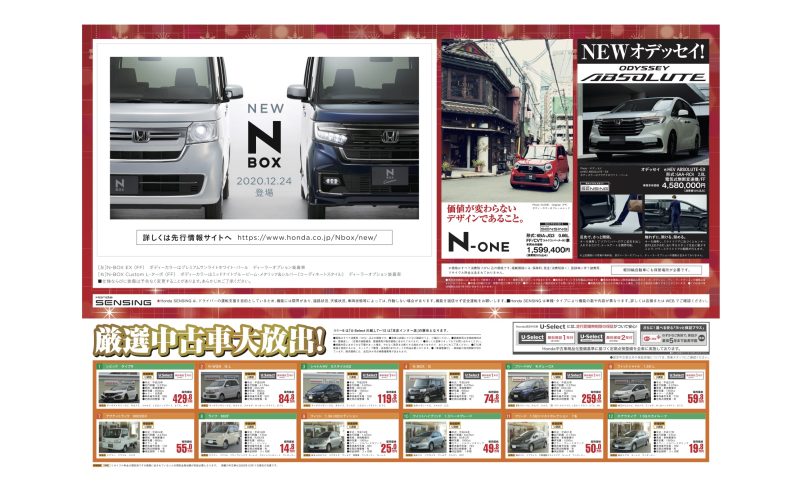Screen dimensions: 800x500
Task: Click the NEWオデッセイ! headline
Action: [x=643, y=52]
